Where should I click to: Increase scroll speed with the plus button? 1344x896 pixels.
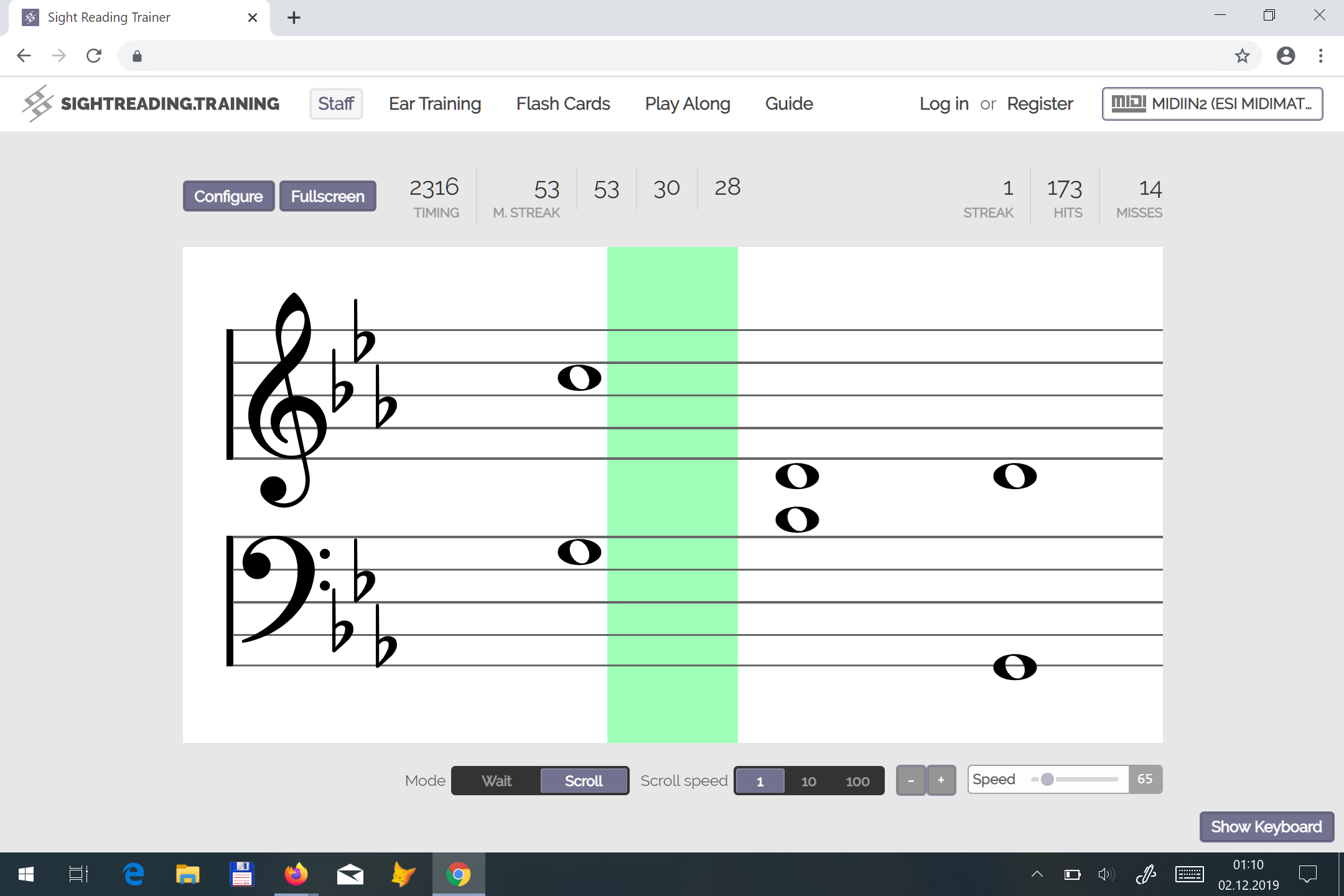click(x=941, y=780)
